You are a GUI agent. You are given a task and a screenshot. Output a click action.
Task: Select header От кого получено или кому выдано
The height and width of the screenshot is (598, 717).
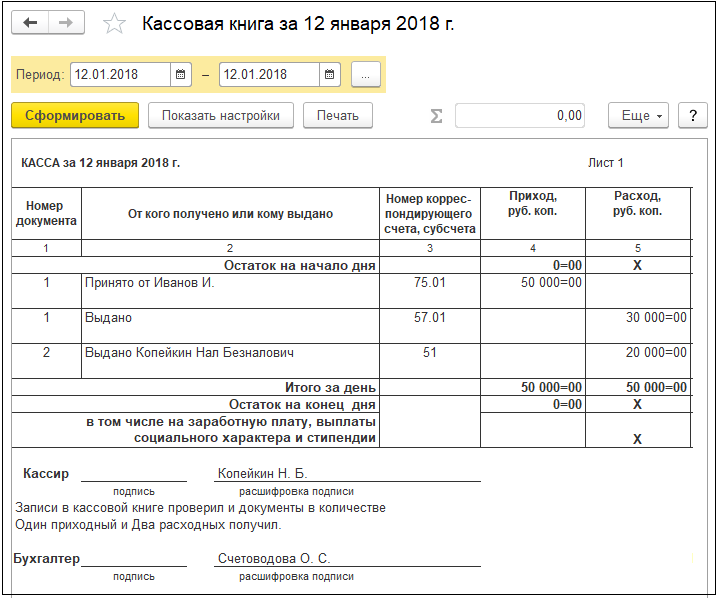[x=230, y=214]
